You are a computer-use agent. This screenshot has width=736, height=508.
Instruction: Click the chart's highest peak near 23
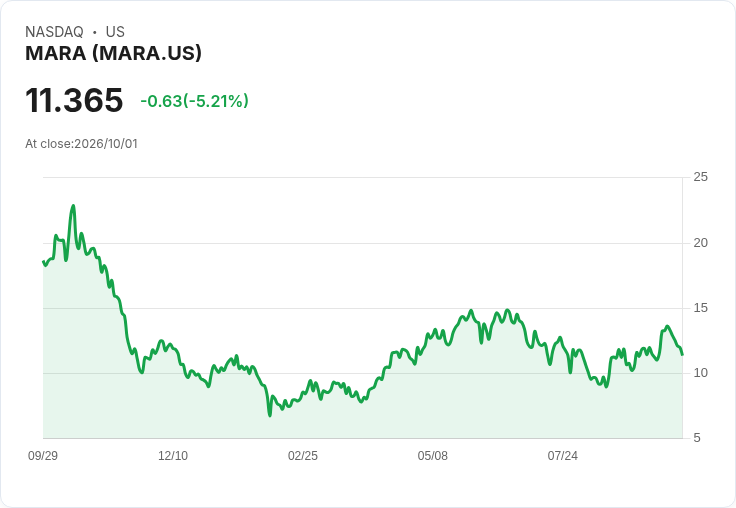coord(73,206)
